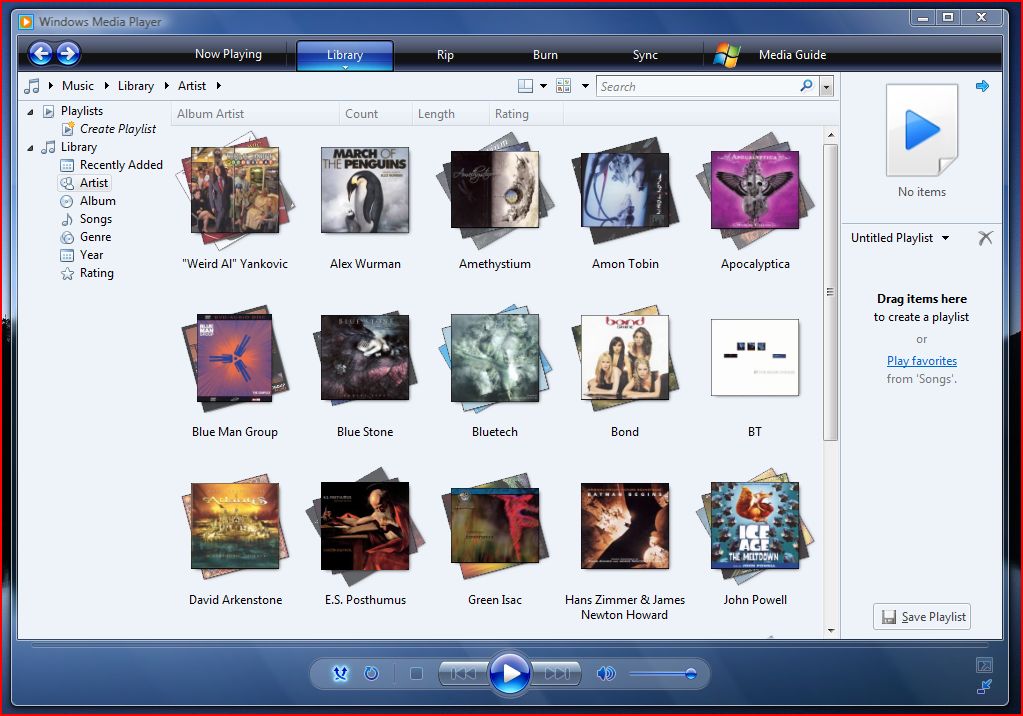
Task: Click the Recently Added calendar icon
Action: coord(67,165)
